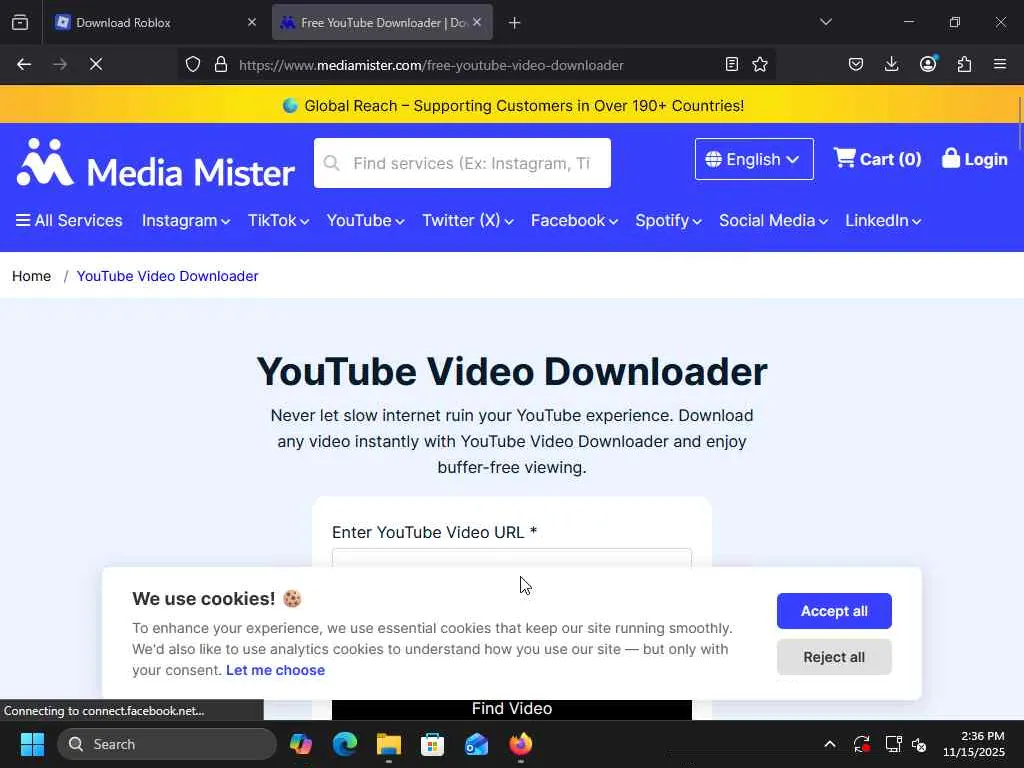This screenshot has width=1024, height=768.
Task: Close the Download Roblox tab
Action: pyautogui.click(x=251, y=22)
